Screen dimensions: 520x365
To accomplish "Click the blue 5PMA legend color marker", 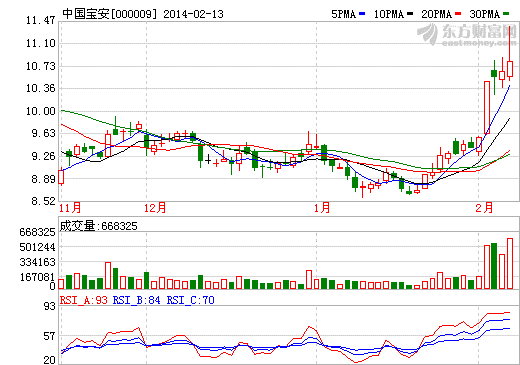I will [362, 14].
